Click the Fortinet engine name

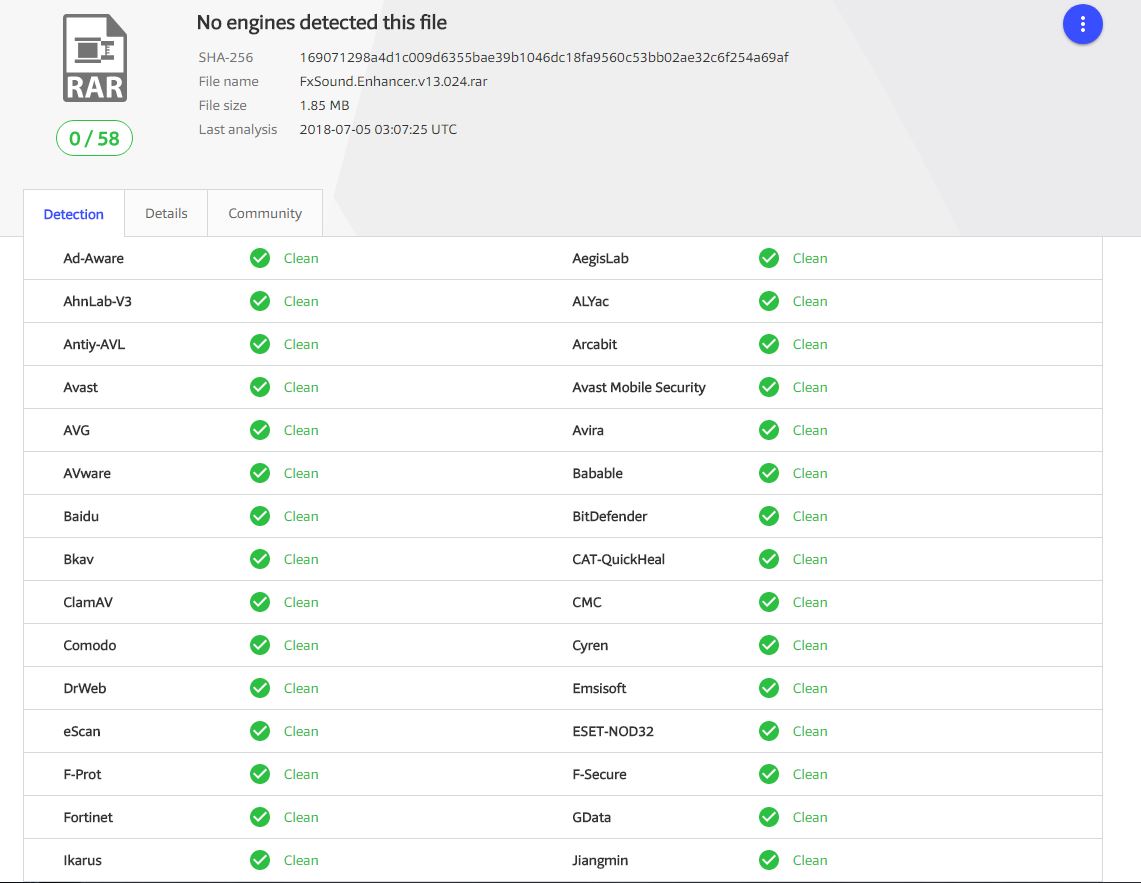tap(88, 817)
